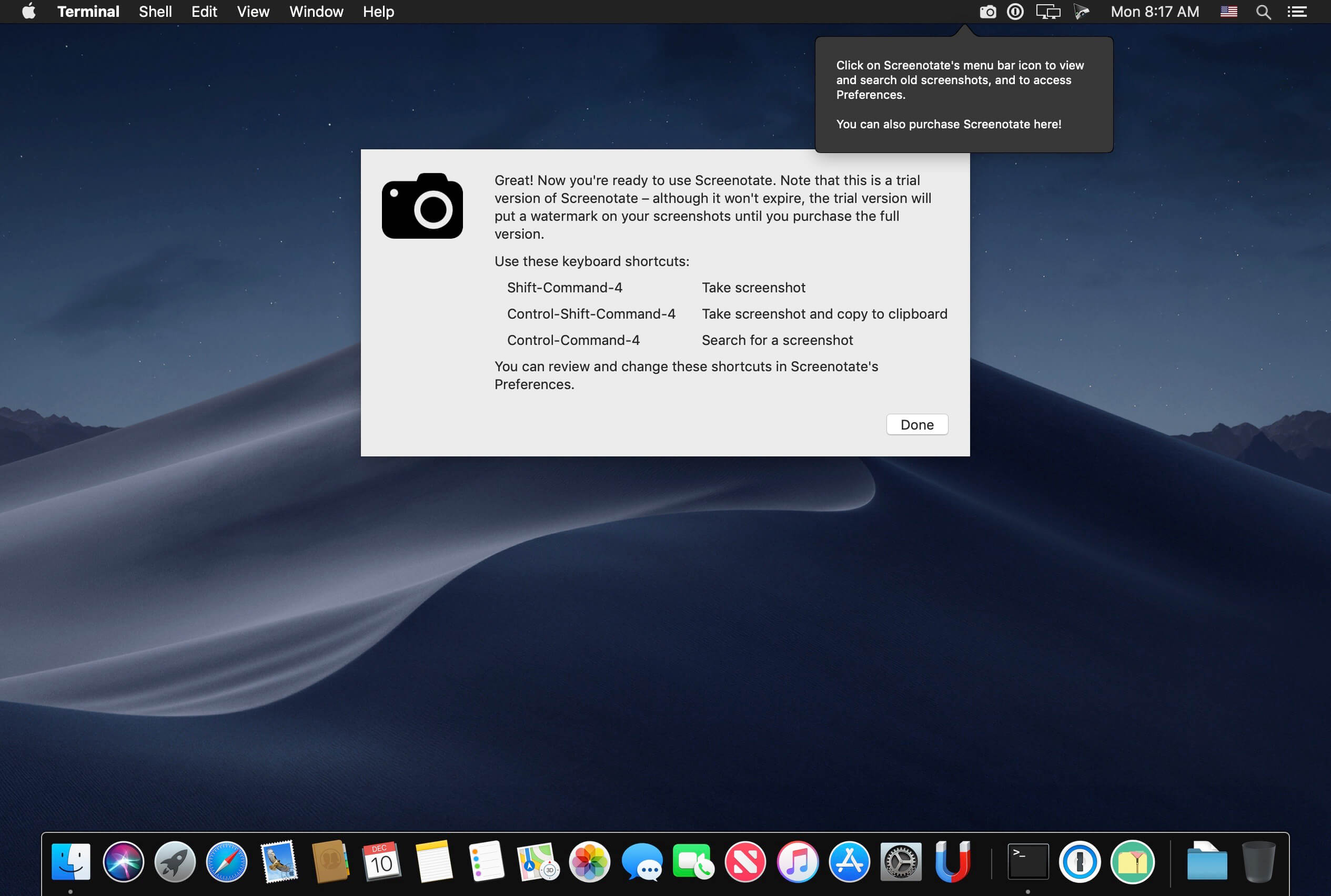Open the Trash in the dock
1331x896 pixels.
[1258, 861]
